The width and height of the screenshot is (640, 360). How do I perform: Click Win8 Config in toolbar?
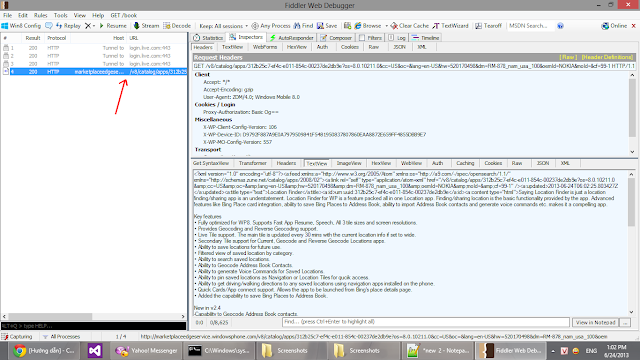(x=21, y=26)
